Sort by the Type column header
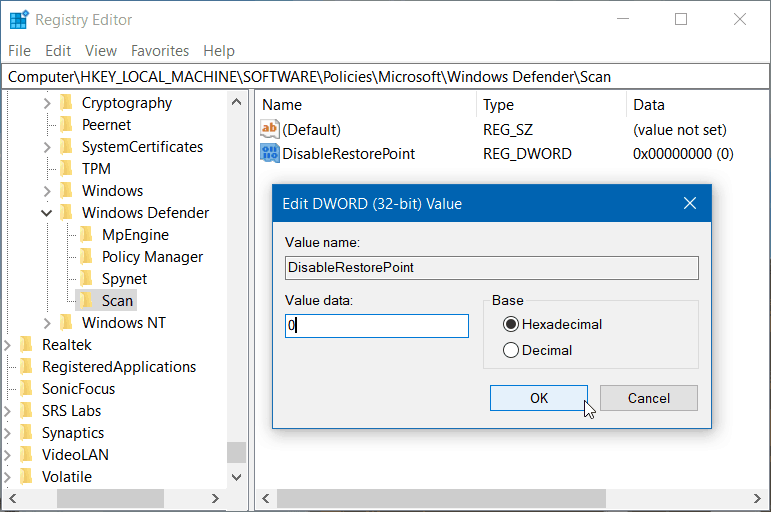771x512 pixels. [x=551, y=105]
